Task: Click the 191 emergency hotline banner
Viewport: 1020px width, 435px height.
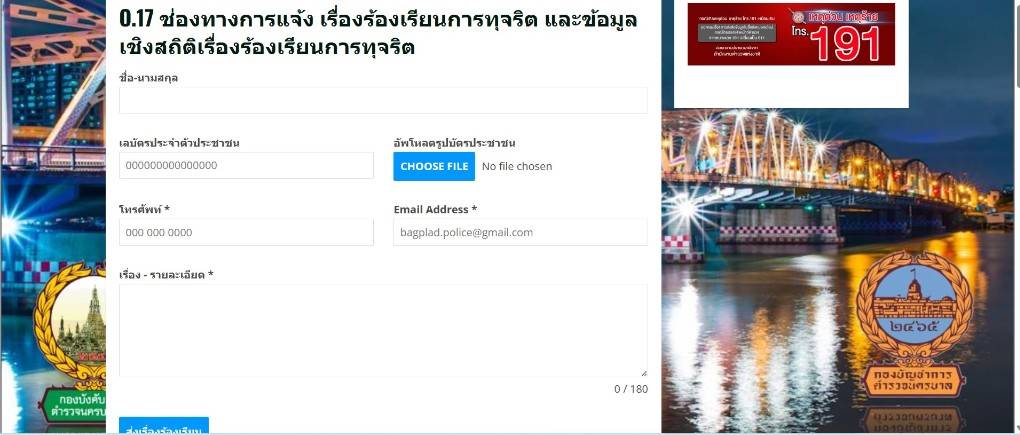Action: pyautogui.click(x=791, y=34)
